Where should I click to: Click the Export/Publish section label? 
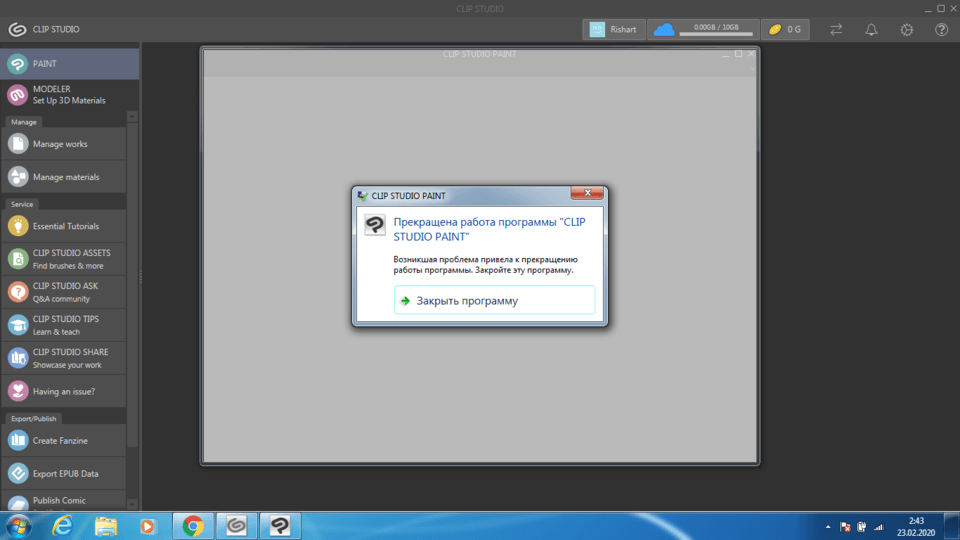[34, 419]
